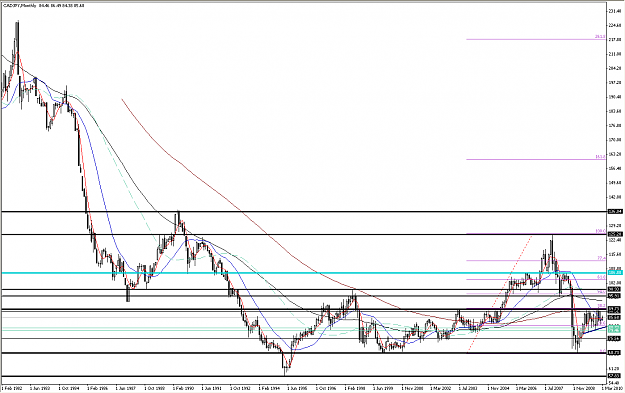Click the 142.80 price axis label
The height and width of the screenshot is (393, 625).
(x=614, y=197)
